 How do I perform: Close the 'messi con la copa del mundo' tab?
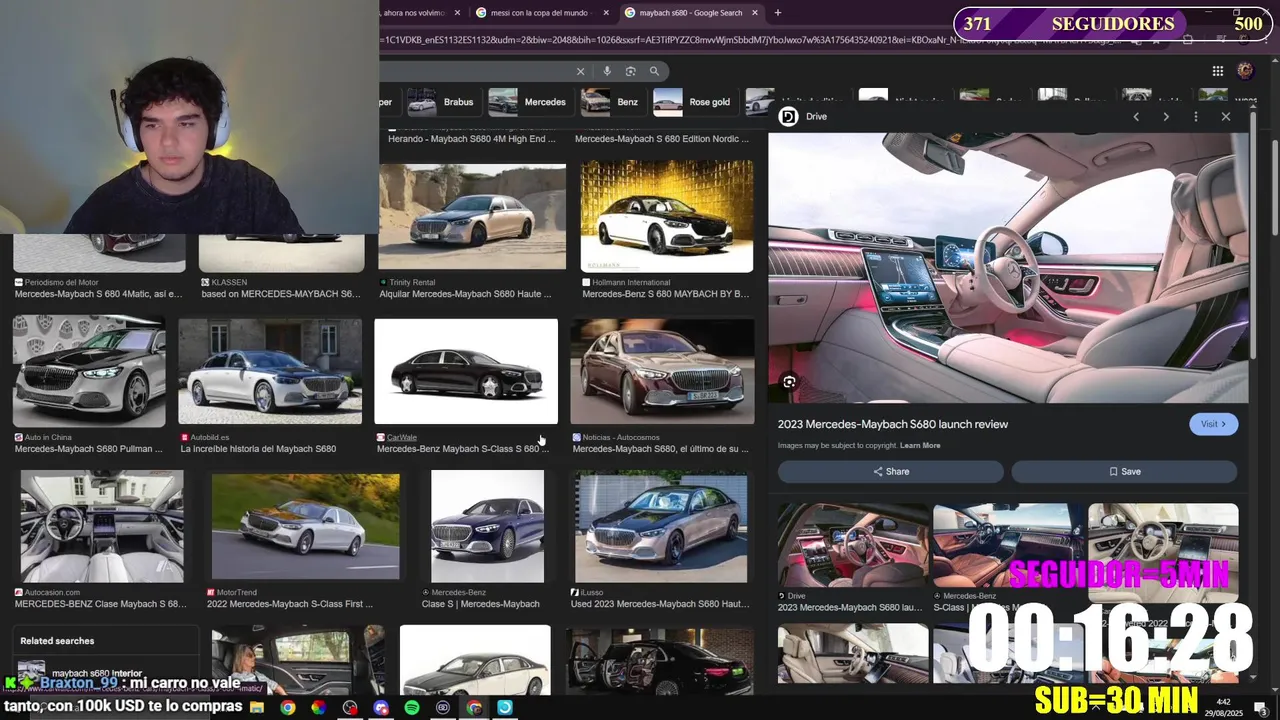pyautogui.click(x=606, y=13)
